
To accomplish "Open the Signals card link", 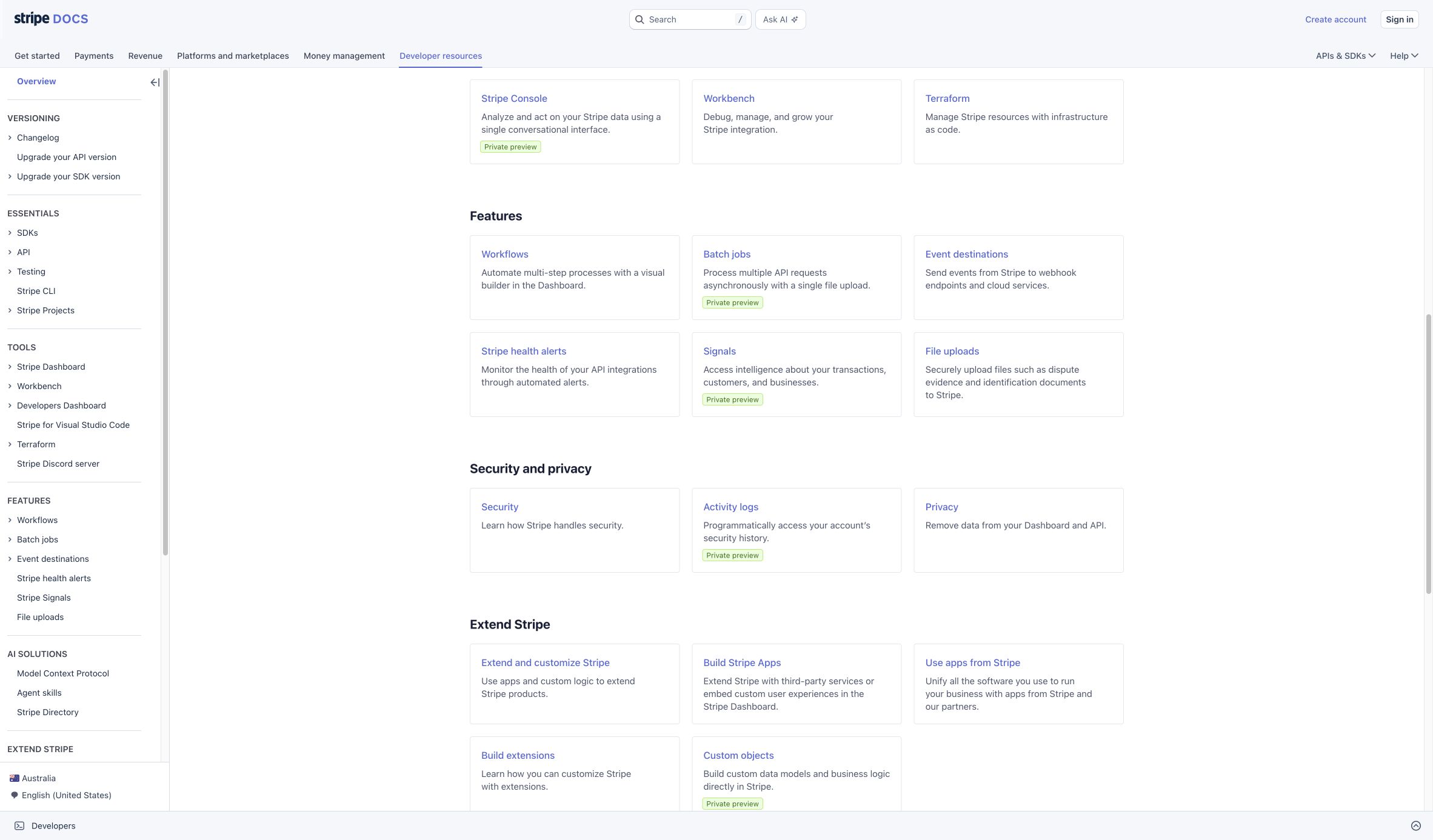I will [720, 351].
